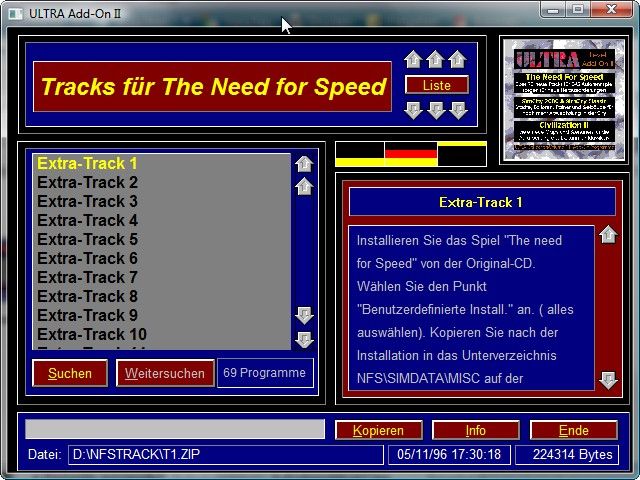Select Extra-Track 2 in the list
Viewport: 640px width, 480px height.
162,182
